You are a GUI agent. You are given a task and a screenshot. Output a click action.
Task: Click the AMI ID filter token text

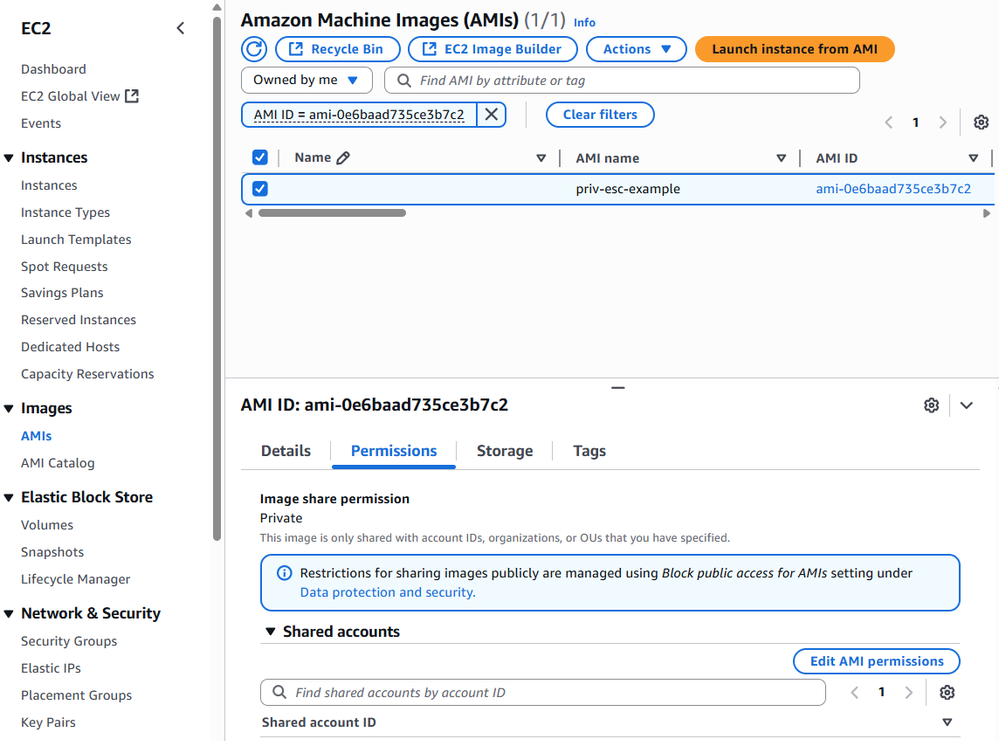click(x=359, y=115)
